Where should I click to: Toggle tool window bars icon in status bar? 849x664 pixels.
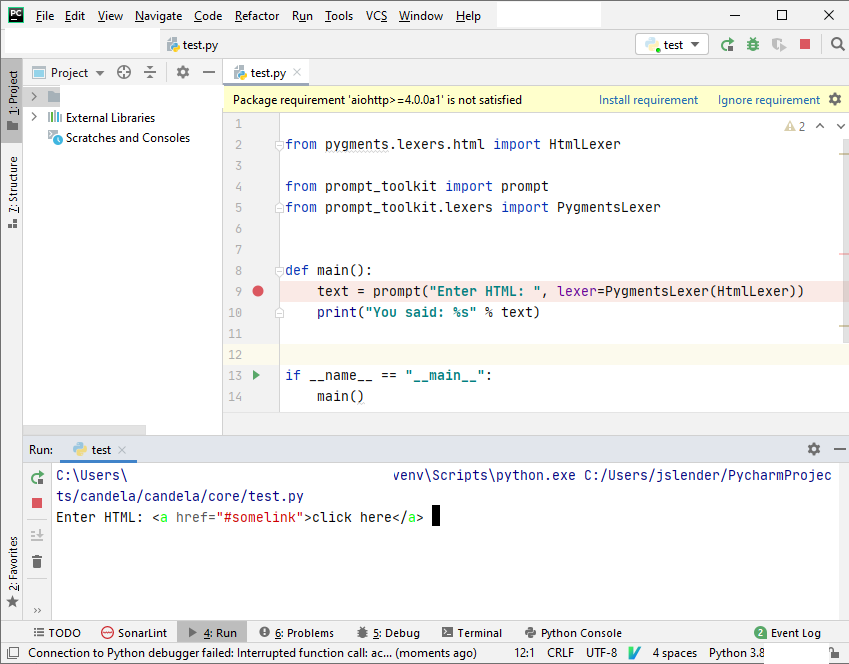14,653
